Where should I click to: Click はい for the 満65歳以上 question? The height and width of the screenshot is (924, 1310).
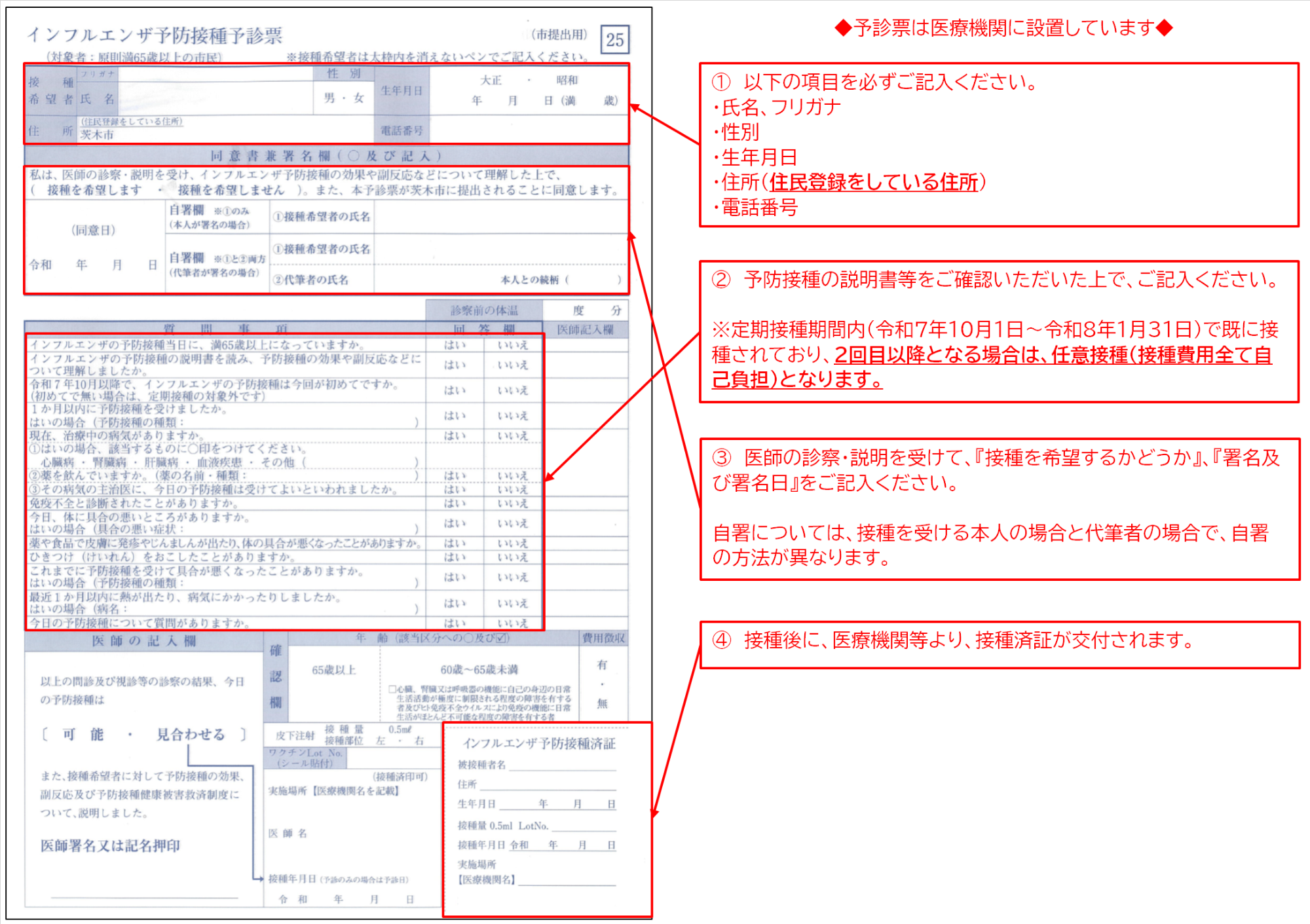pos(455,345)
